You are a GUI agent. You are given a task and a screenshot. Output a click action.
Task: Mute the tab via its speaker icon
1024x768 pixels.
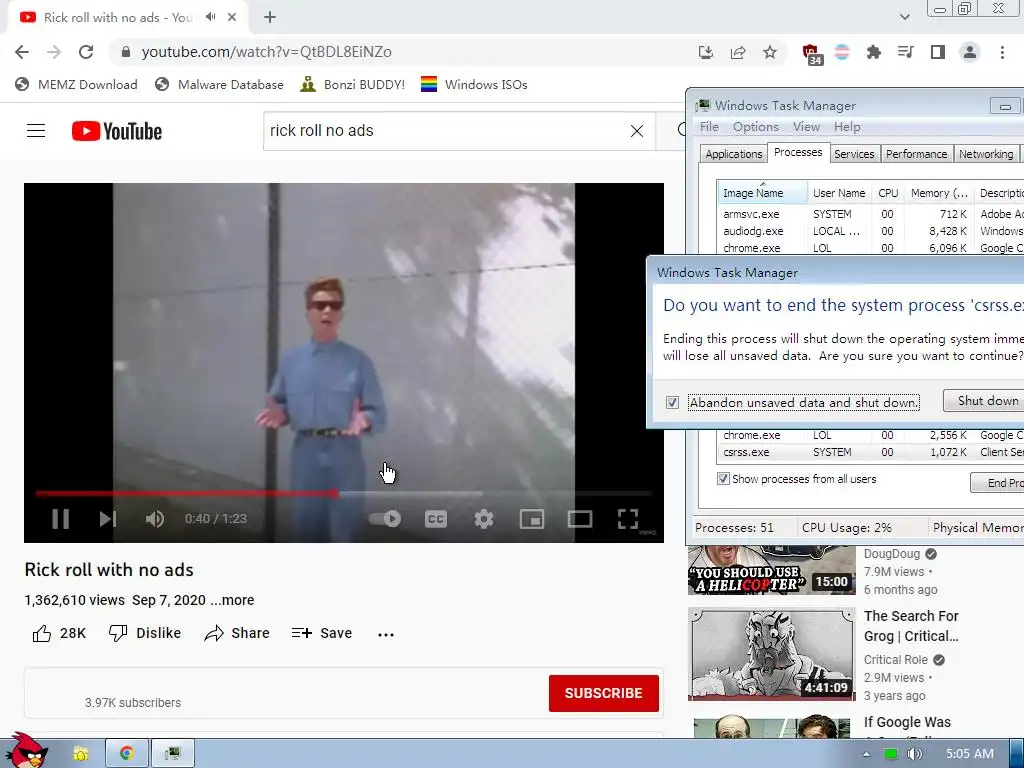pos(210,17)
